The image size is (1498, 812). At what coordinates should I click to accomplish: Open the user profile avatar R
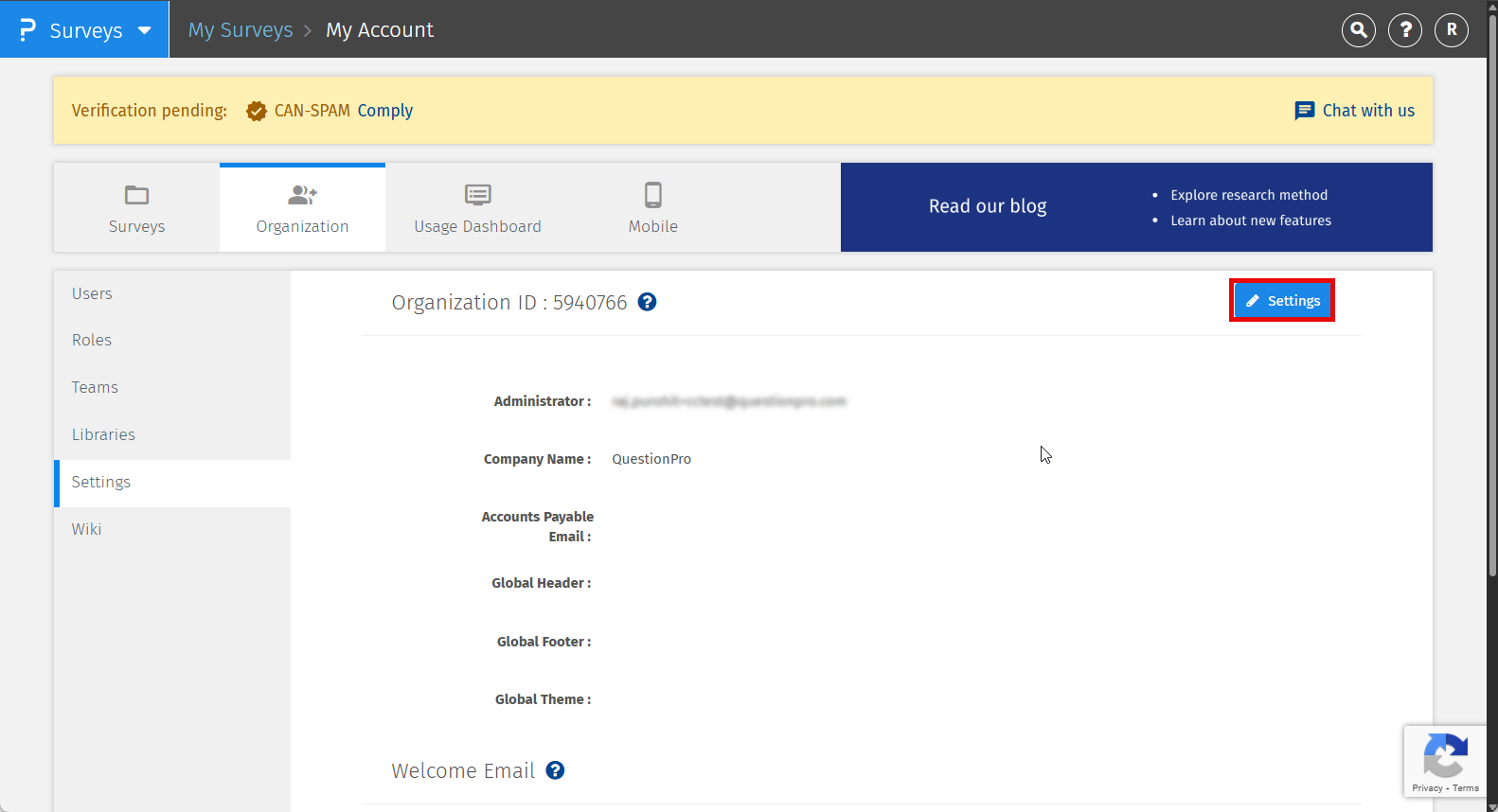coord(1451,30)
